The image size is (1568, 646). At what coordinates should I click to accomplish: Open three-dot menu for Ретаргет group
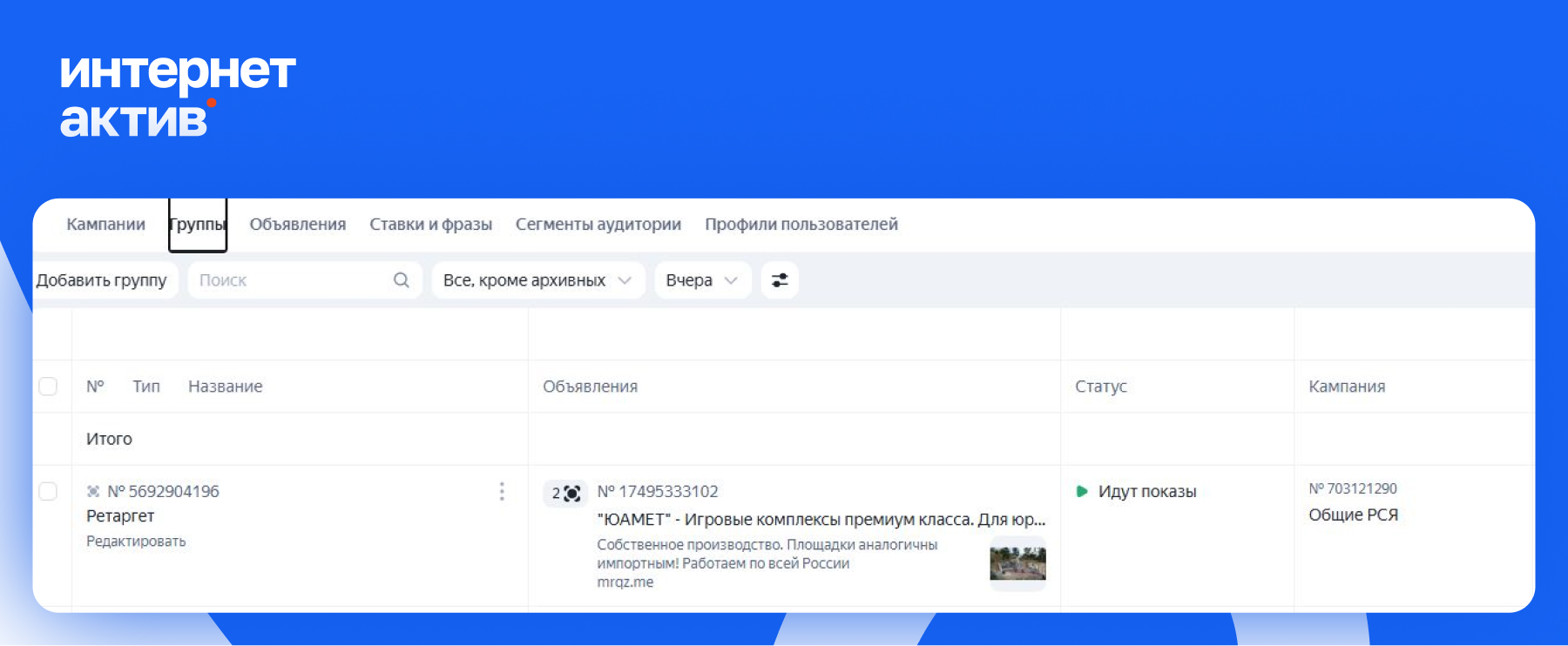click(x=502, y=492)
